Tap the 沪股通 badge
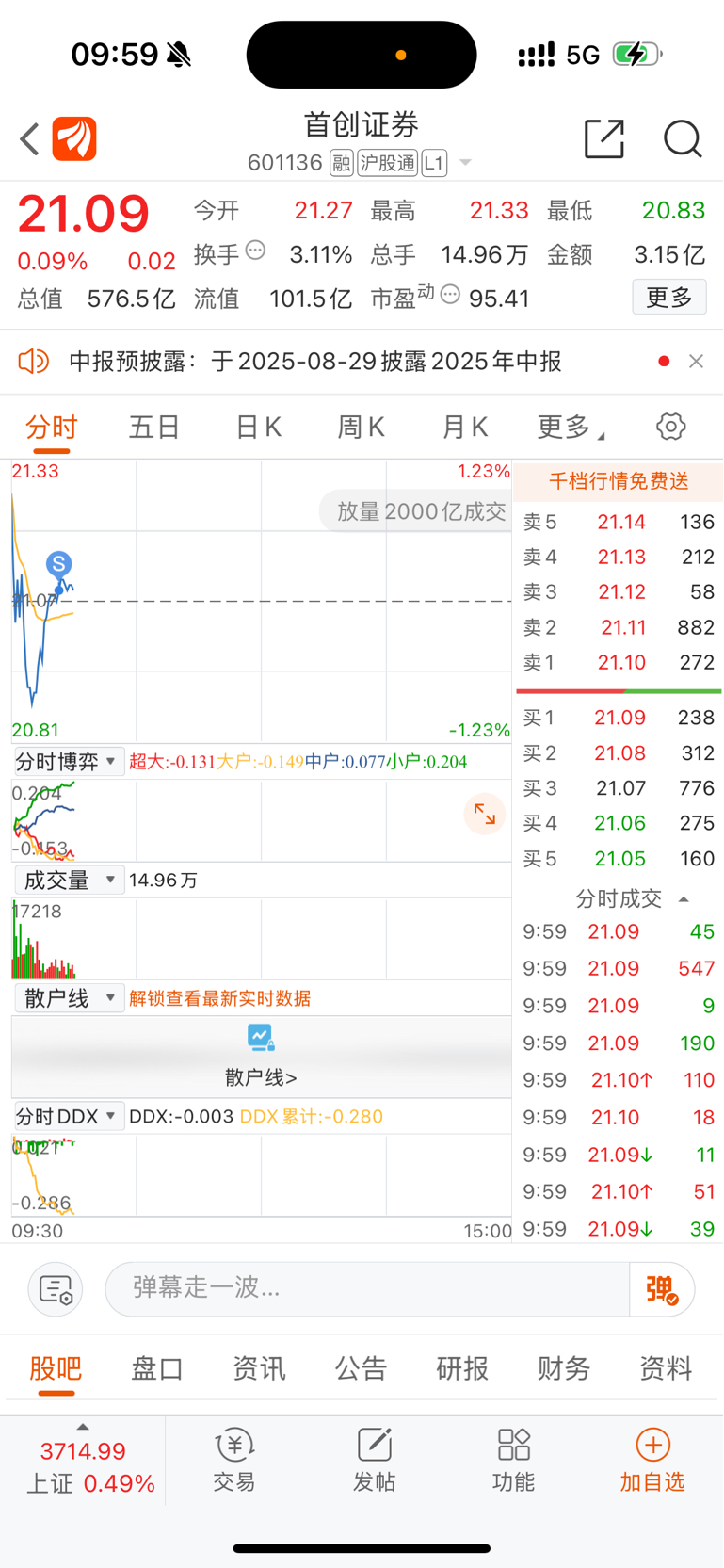 (387, 163)
